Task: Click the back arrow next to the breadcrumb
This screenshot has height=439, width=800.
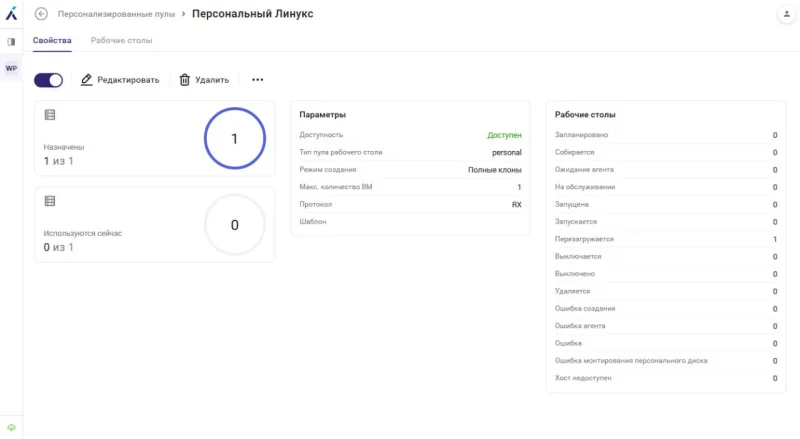Action: coord(41,14)
